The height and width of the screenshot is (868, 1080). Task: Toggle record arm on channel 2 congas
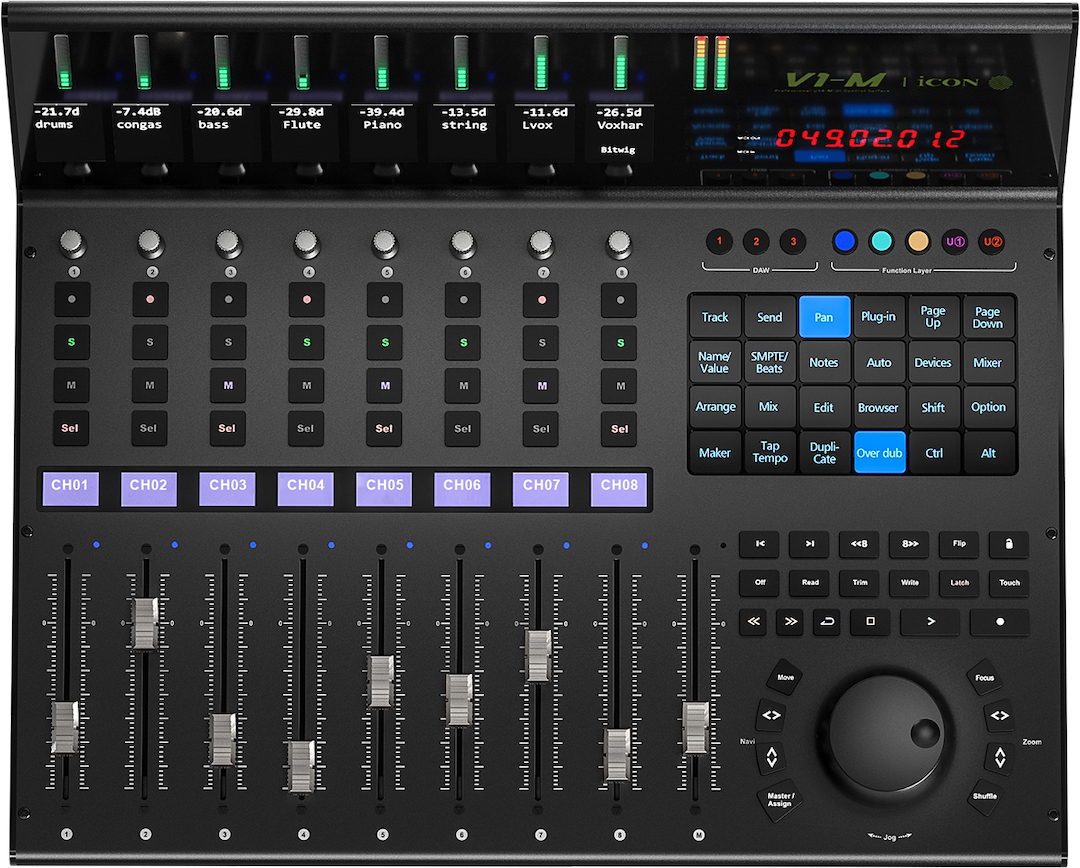(x=150, y=299)
